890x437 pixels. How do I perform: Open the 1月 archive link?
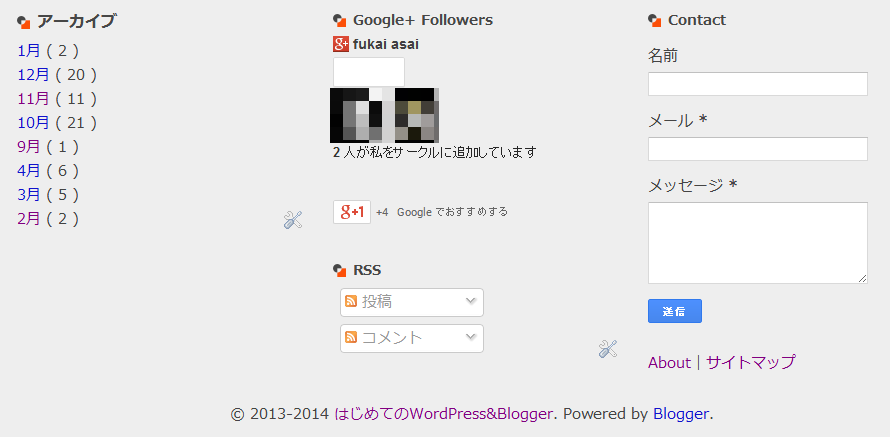tap(29, 51)
